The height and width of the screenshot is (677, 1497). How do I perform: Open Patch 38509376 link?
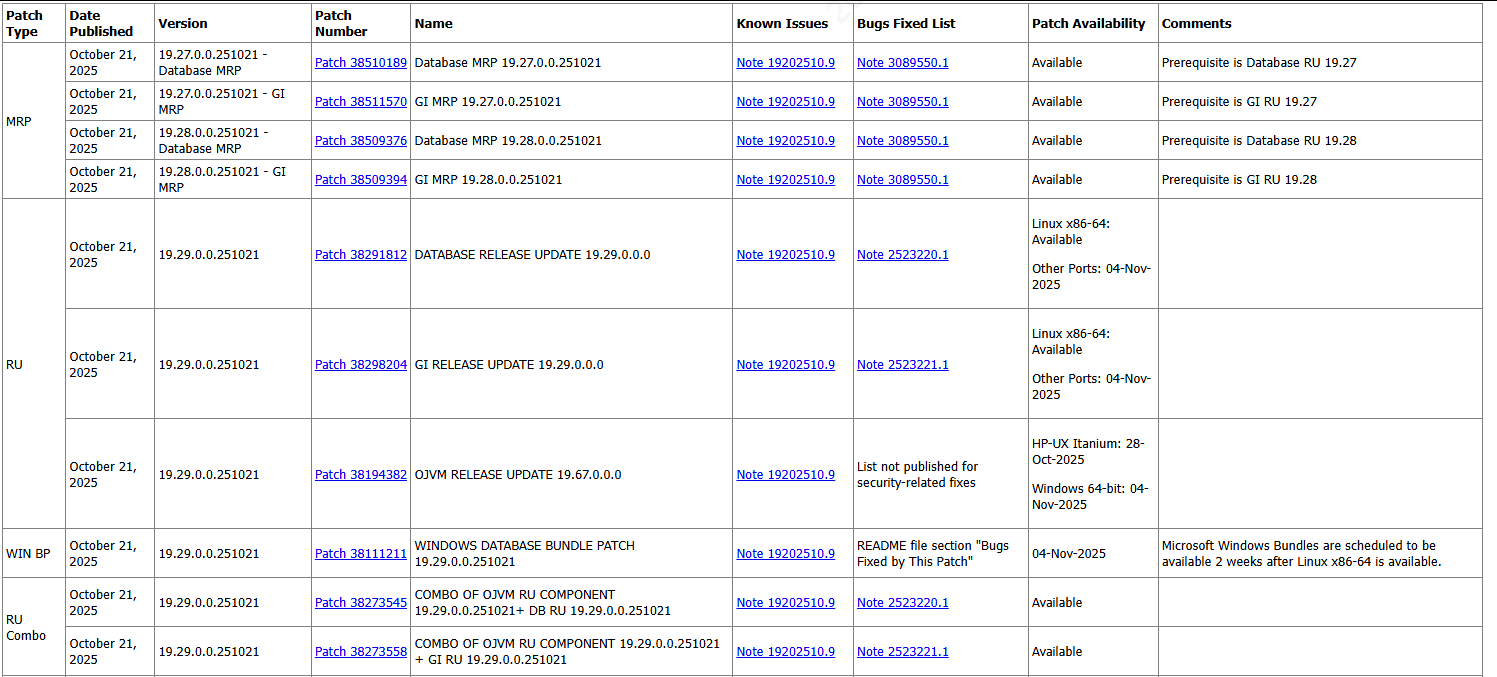click(x=361, y=141)
